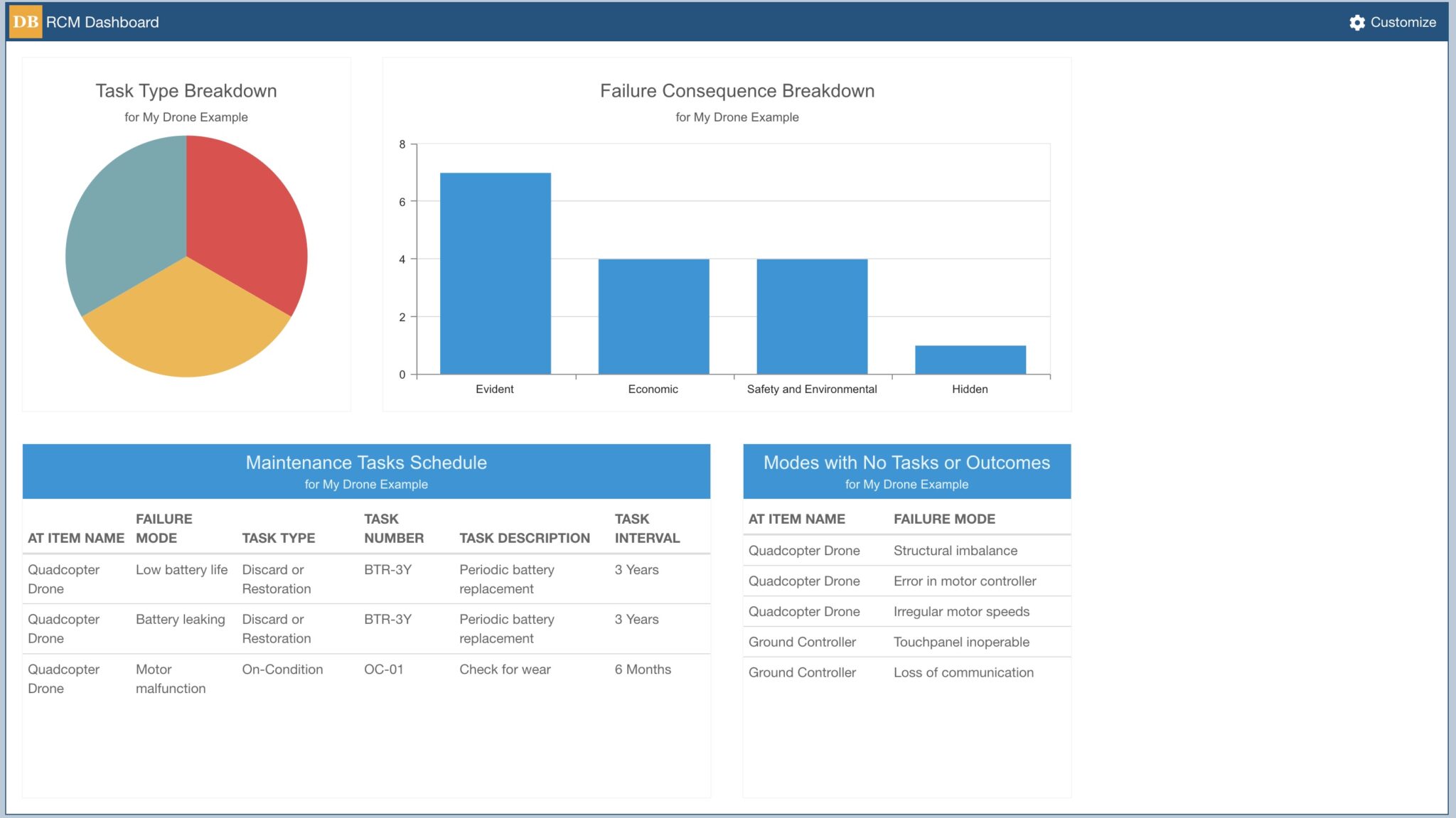Select the Maintenance Tasks Schedule header
1456x818 pixels.
tap(366, 462)
